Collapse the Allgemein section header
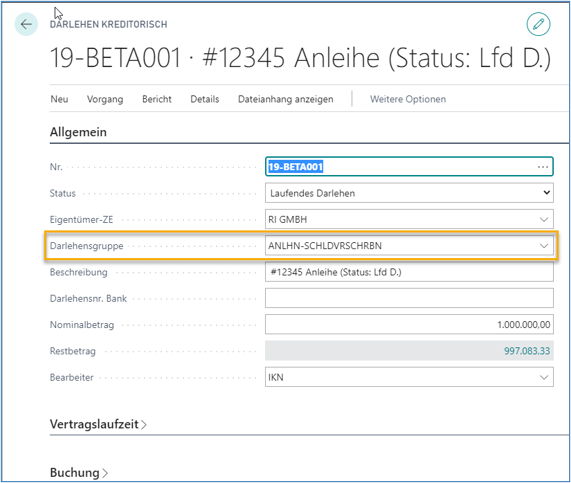This screenshot has width=571, height=483. [x=78, y=132]
